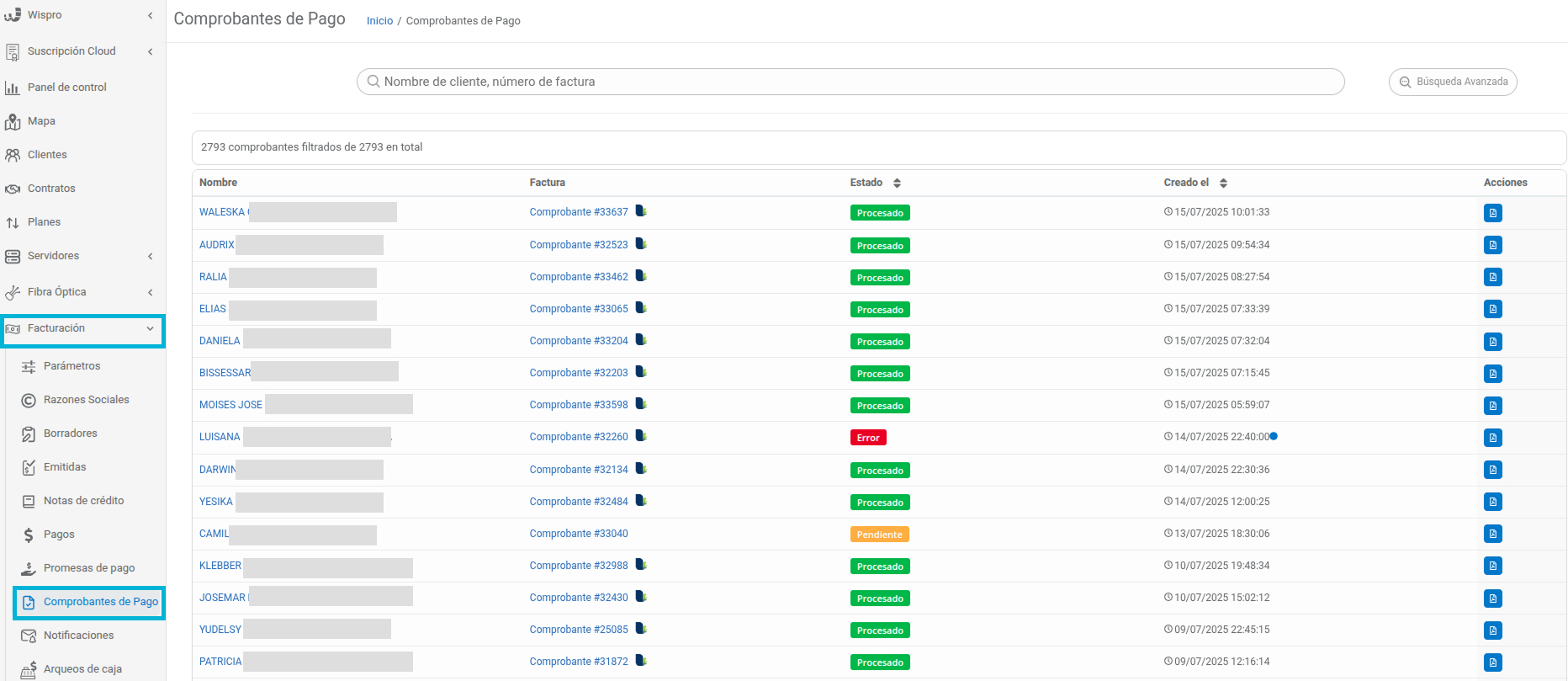Open Comprobante #32430 link

(x=579, y=598)
